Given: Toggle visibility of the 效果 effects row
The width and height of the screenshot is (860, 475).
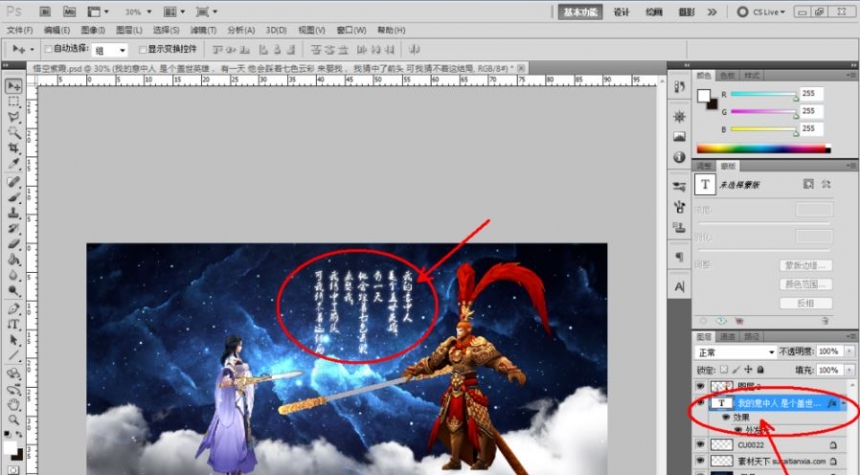Looking at the screenshot, I should [726, 417].
